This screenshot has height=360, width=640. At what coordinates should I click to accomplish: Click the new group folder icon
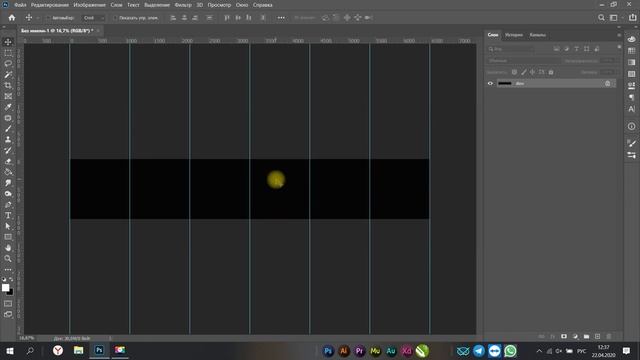[x=586, y=336]
